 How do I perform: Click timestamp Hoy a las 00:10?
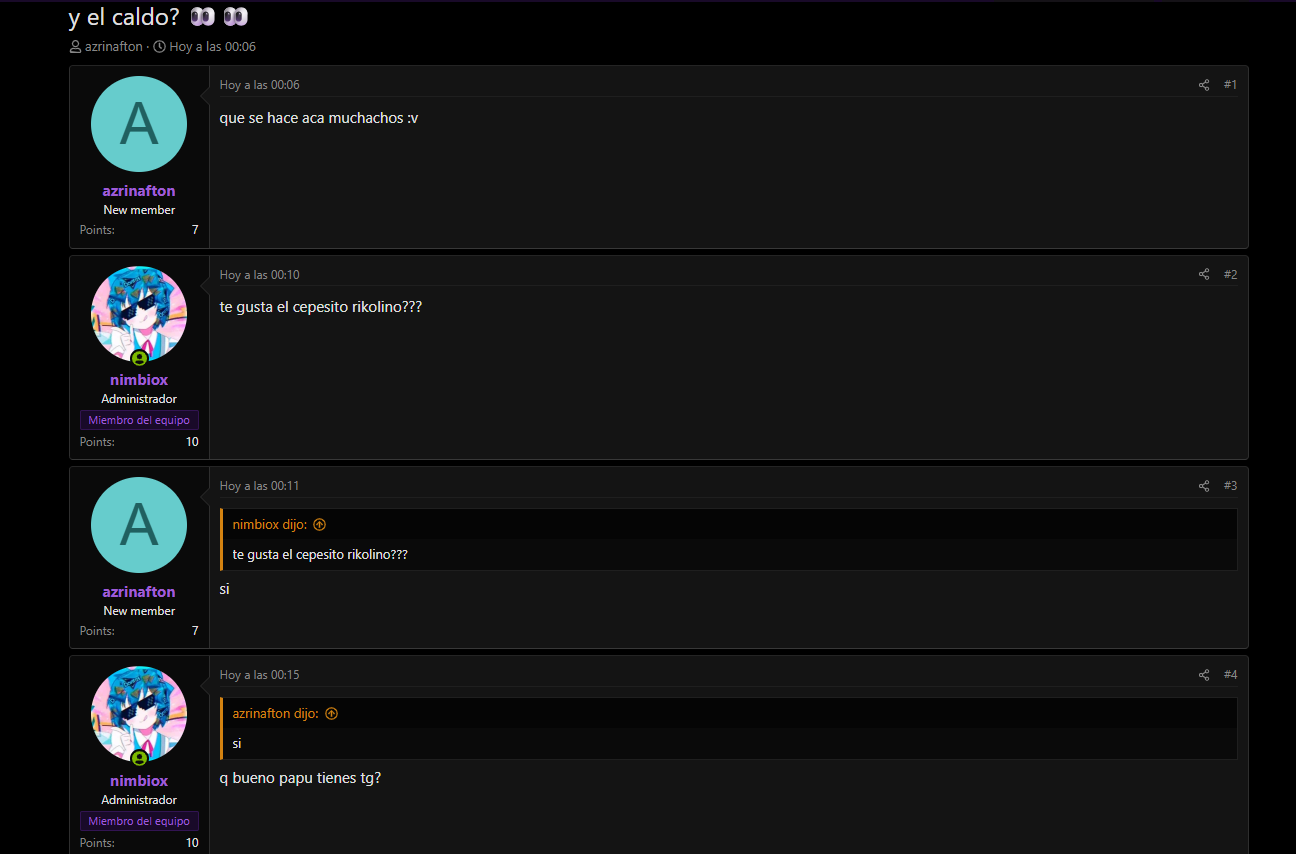[x=260, y=275]
